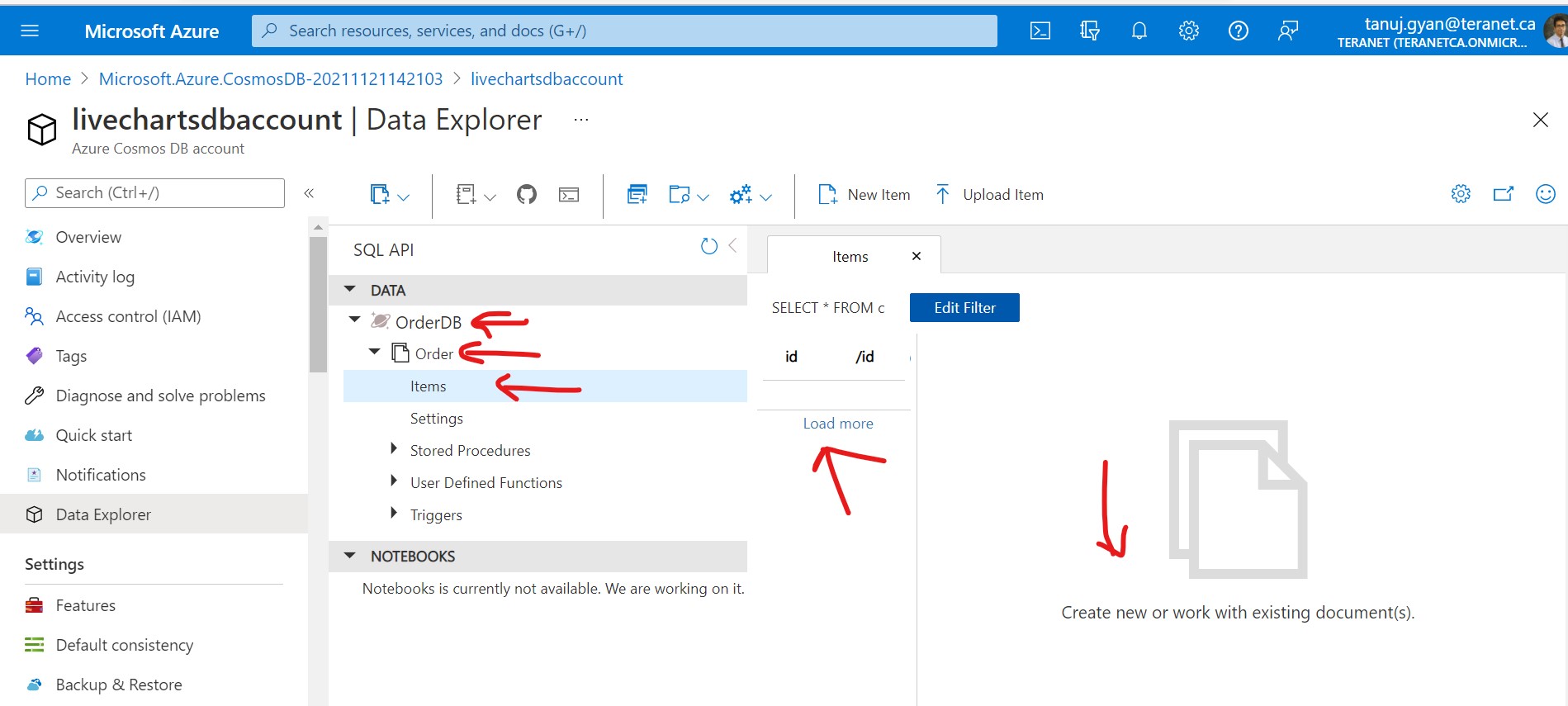Image resolution: width=1568 pixels, height=706 pixels.
Task: Open portal settings gear in top bar
Action: (1189, 31)
